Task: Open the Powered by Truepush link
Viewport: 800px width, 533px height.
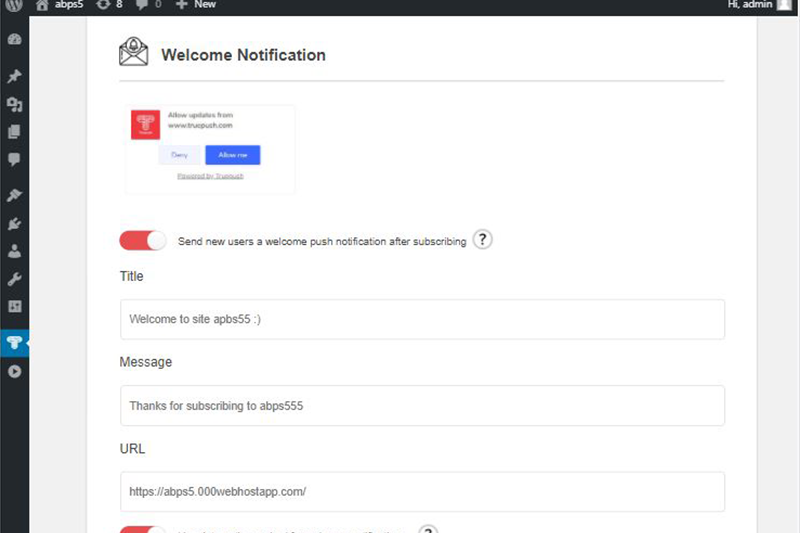Action: [x=210, y=176]
